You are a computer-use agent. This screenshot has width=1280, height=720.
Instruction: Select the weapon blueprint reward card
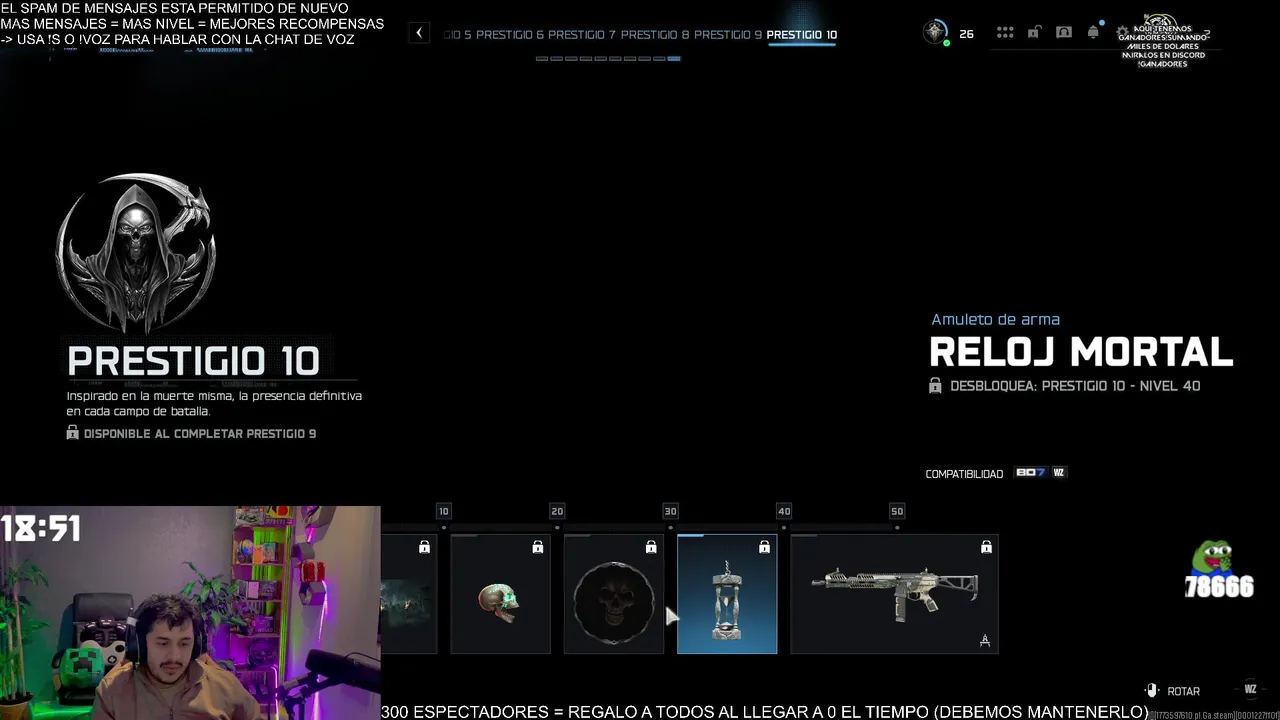pos(894,594)
